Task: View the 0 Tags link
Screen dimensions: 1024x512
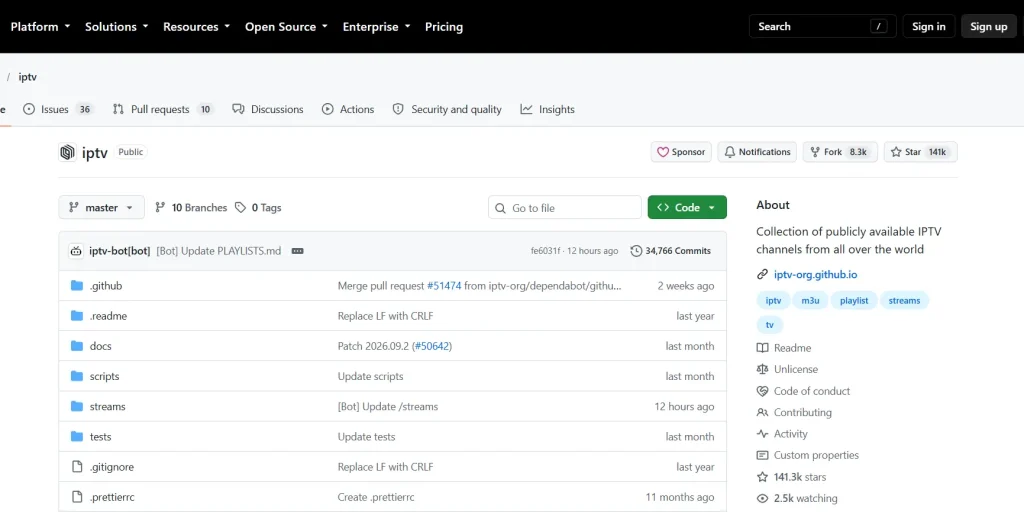Action: coord(258,208)
